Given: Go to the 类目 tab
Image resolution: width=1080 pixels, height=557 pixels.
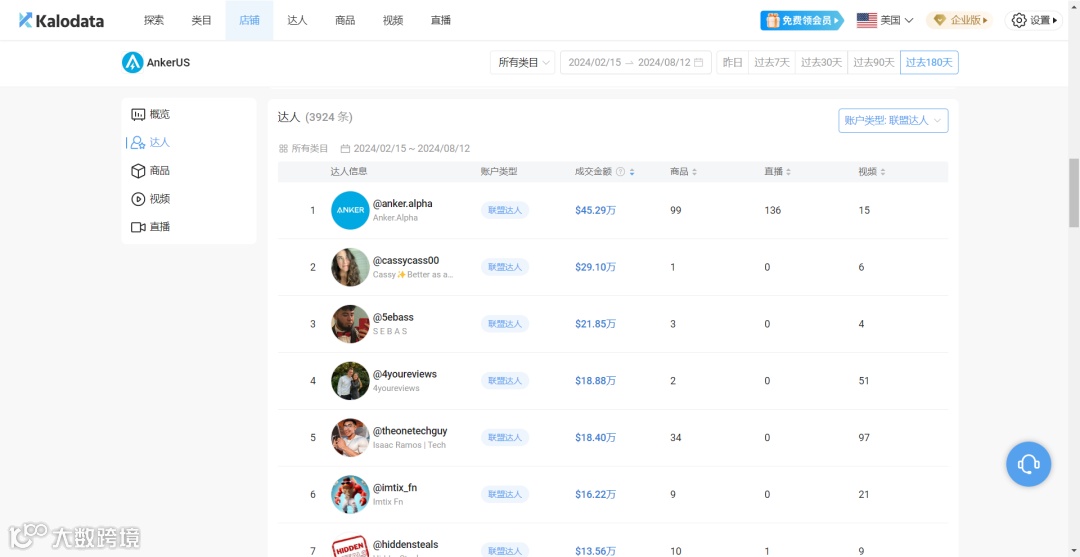Looking at the screenshot, I should [x=201, y=21].
